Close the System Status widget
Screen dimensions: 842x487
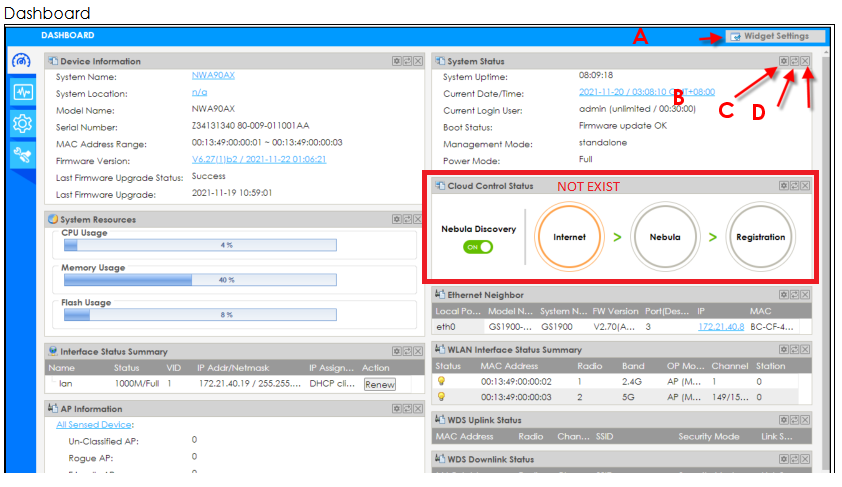pos(805,61)
